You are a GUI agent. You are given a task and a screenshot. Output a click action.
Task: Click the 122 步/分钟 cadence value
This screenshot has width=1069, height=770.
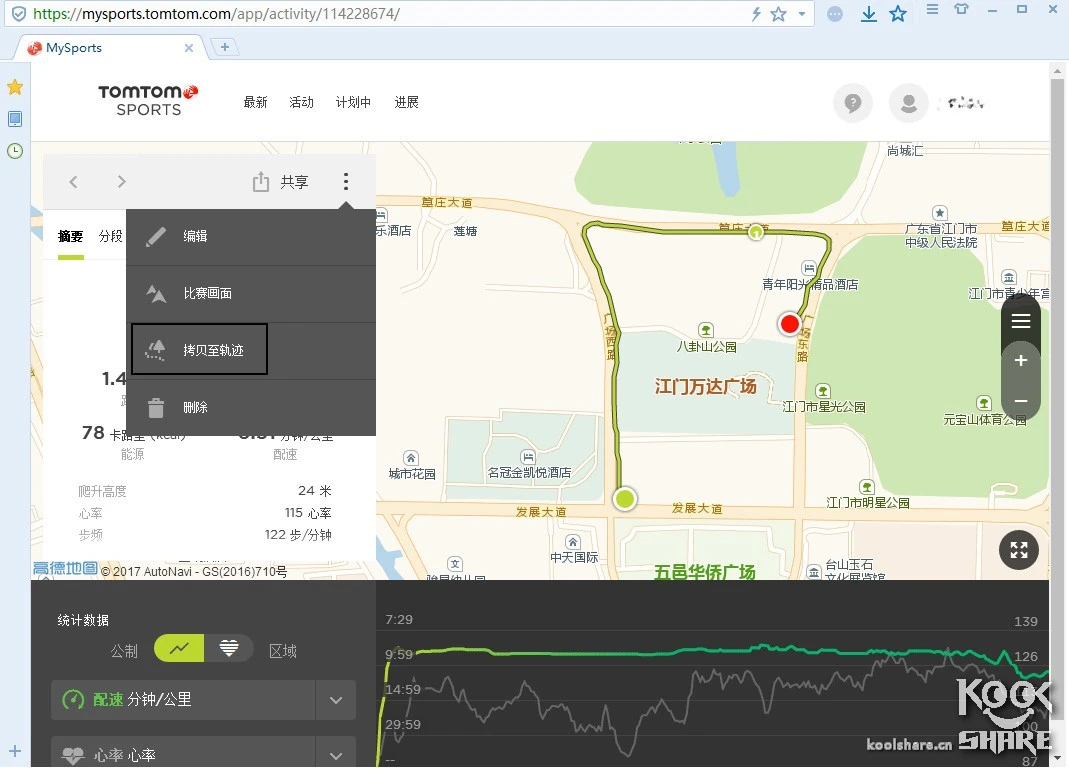[x=298, y=535]
